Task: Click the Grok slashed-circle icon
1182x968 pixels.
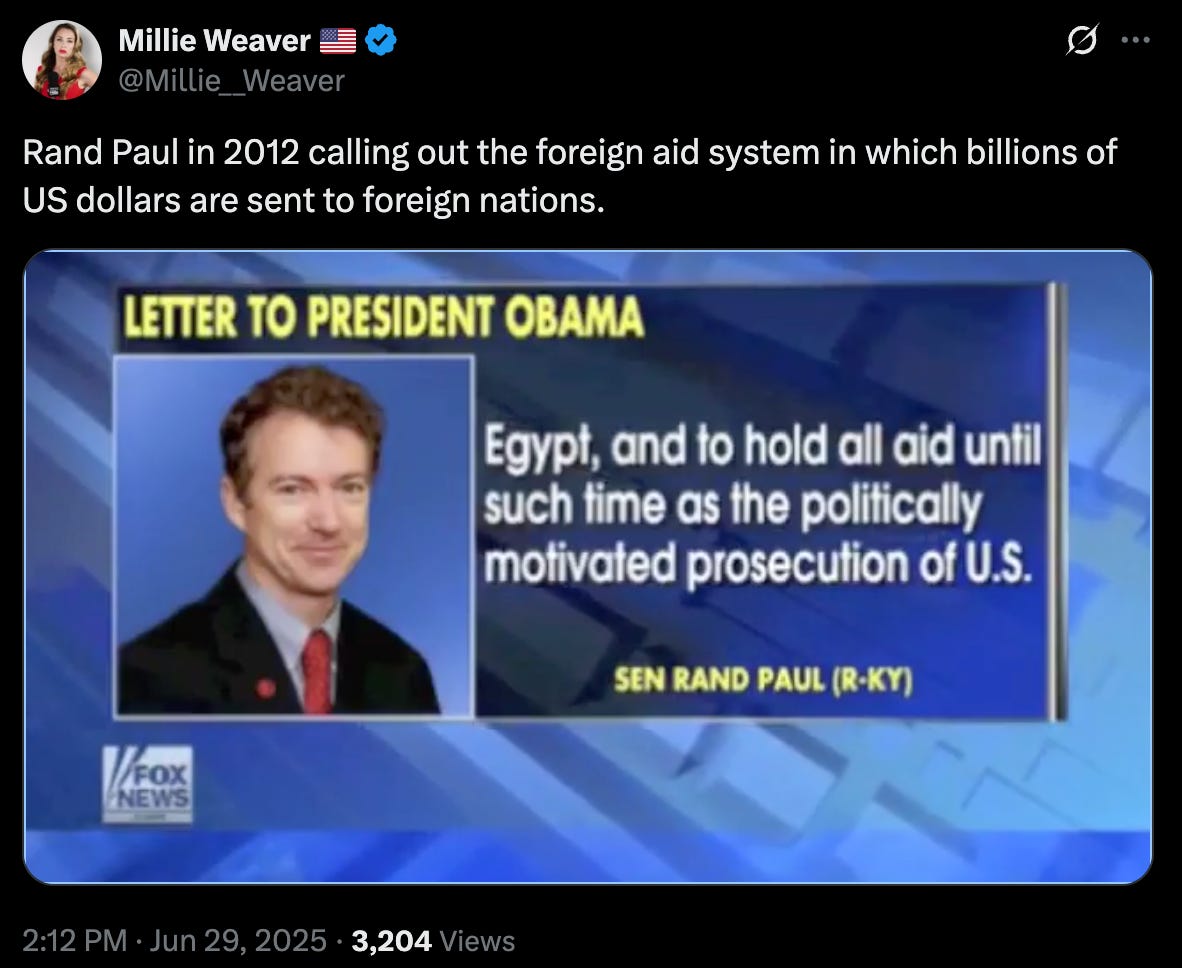Action: point(1081,40)
